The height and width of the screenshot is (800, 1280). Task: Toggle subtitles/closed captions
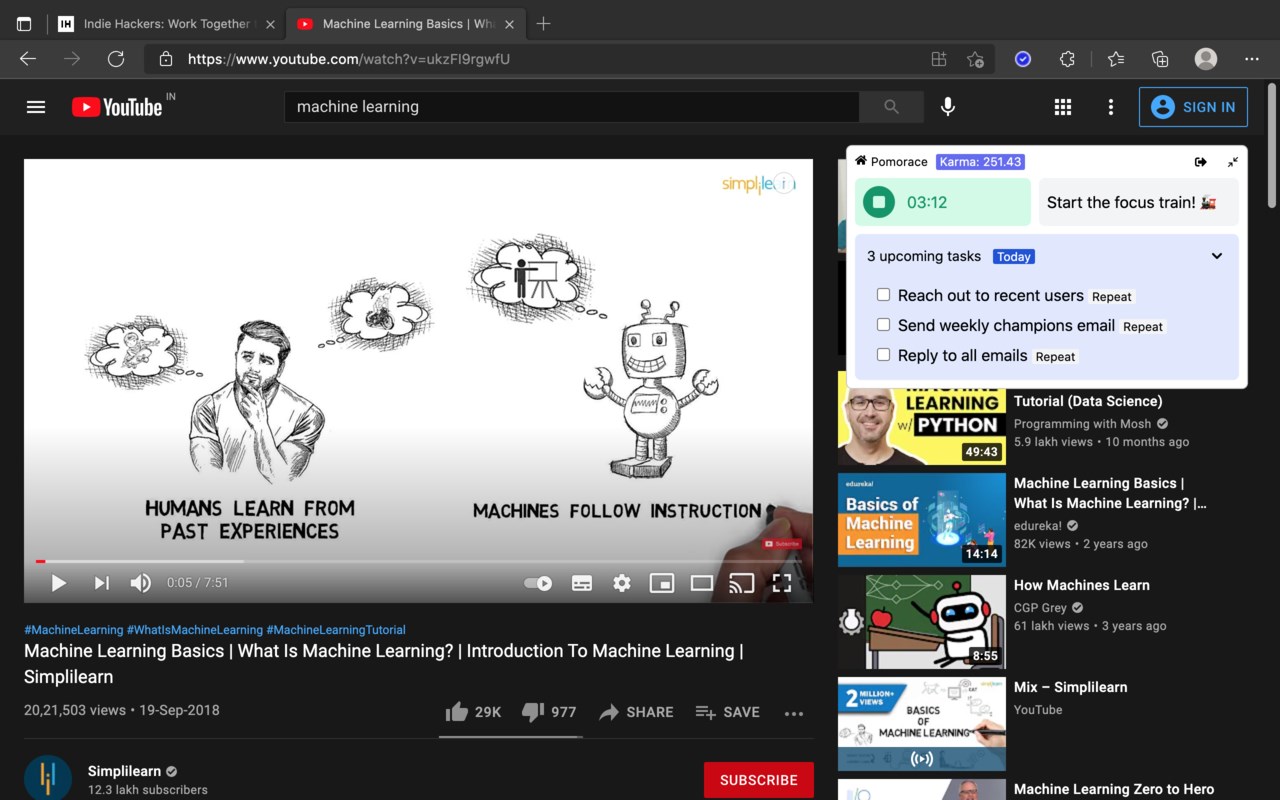[582, 583]
